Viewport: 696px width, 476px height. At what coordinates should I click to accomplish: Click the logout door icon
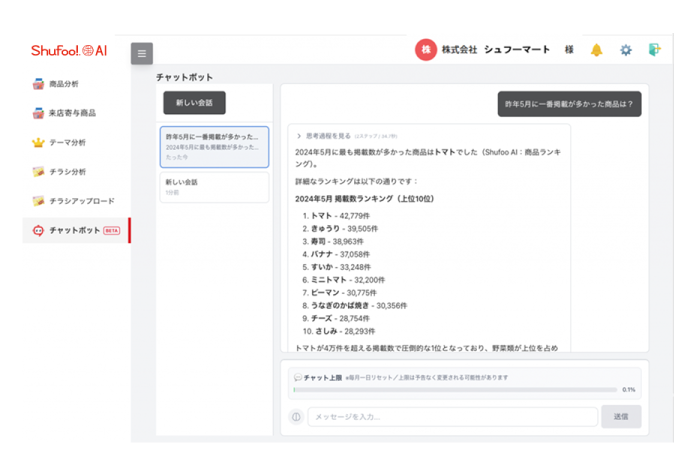click(654, 50)
